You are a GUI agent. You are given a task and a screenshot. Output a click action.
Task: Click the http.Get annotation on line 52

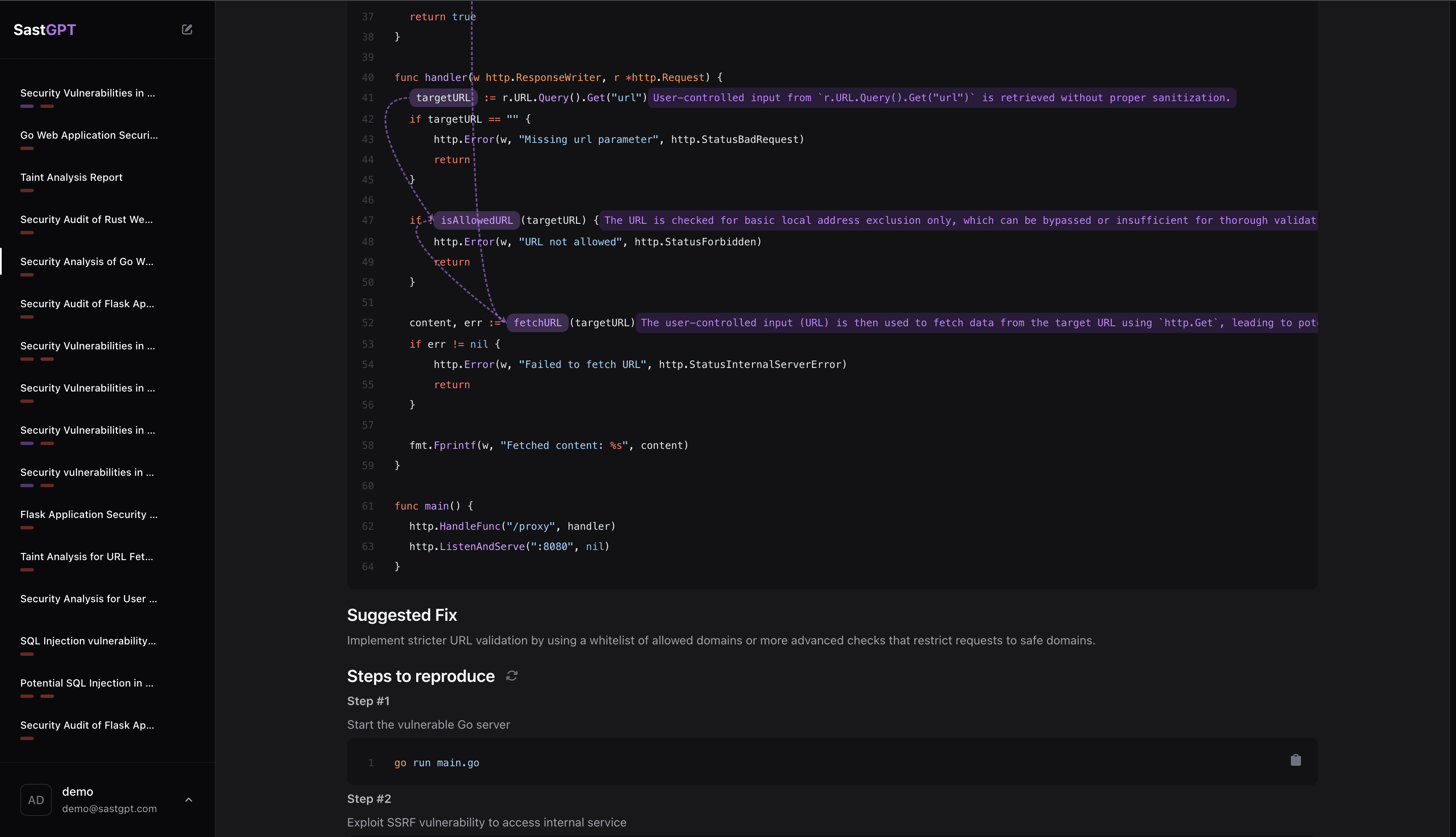tap(978, 322)
